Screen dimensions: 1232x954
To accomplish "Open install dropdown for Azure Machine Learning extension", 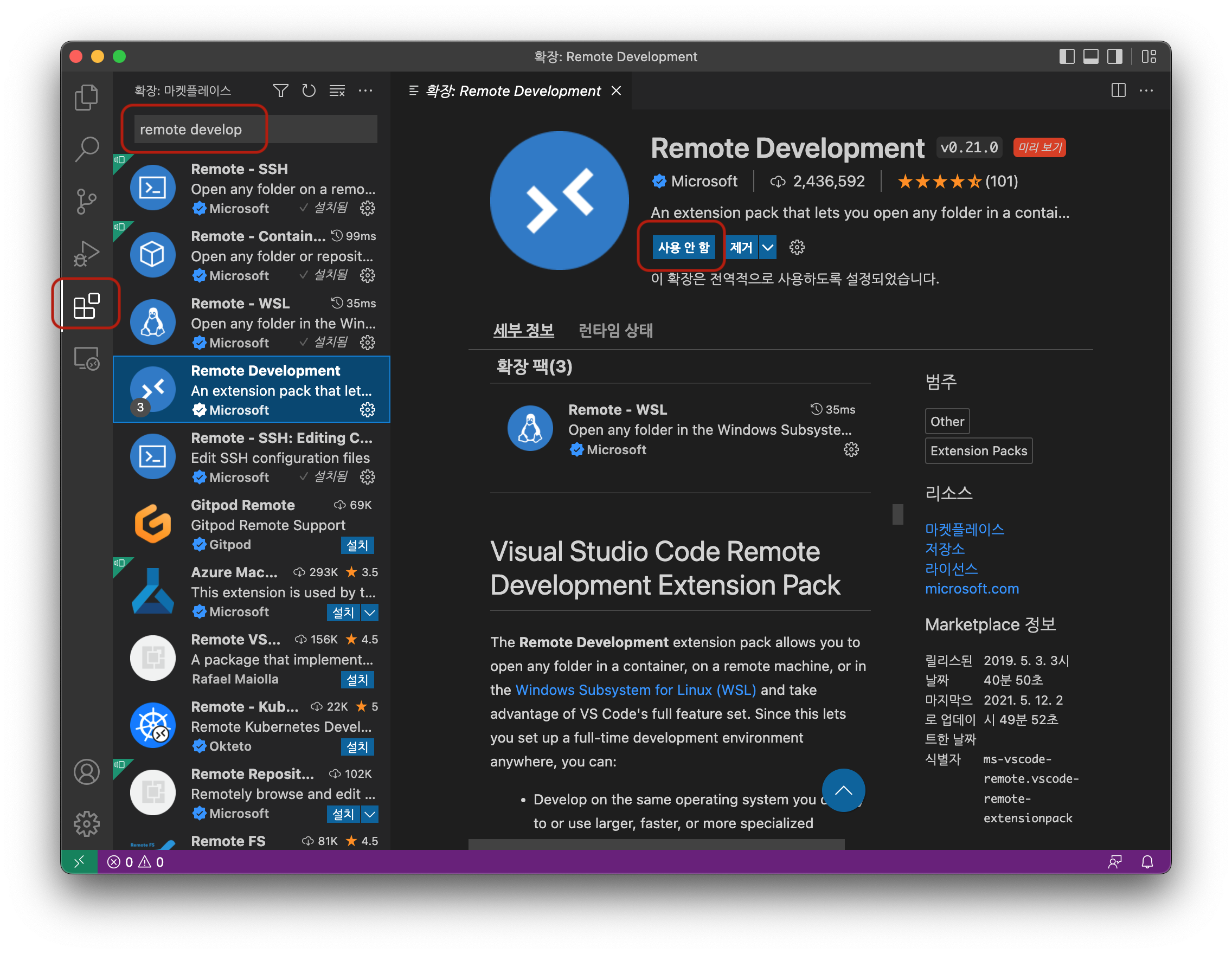I will [370, 613].
